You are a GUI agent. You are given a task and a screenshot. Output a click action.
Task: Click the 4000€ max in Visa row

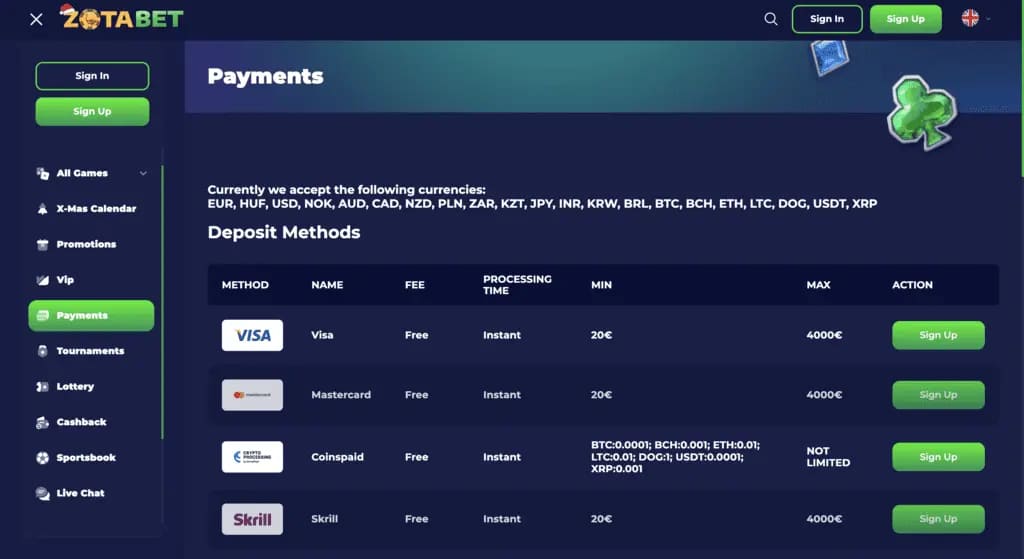pyautogui.click(x=824, y=335)
